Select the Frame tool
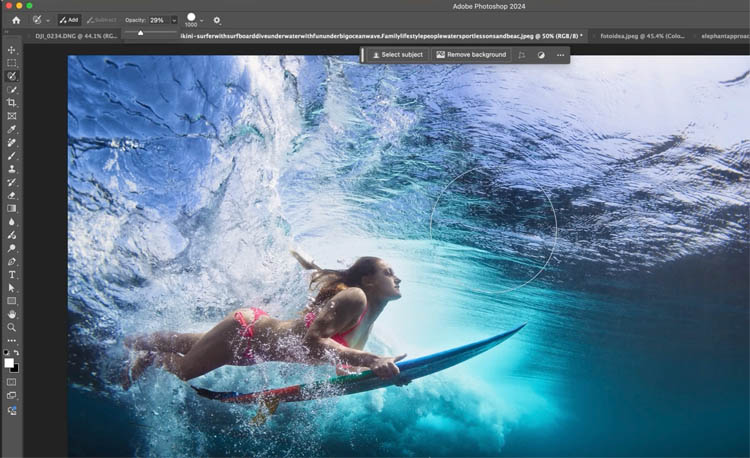 click(11, 116)
